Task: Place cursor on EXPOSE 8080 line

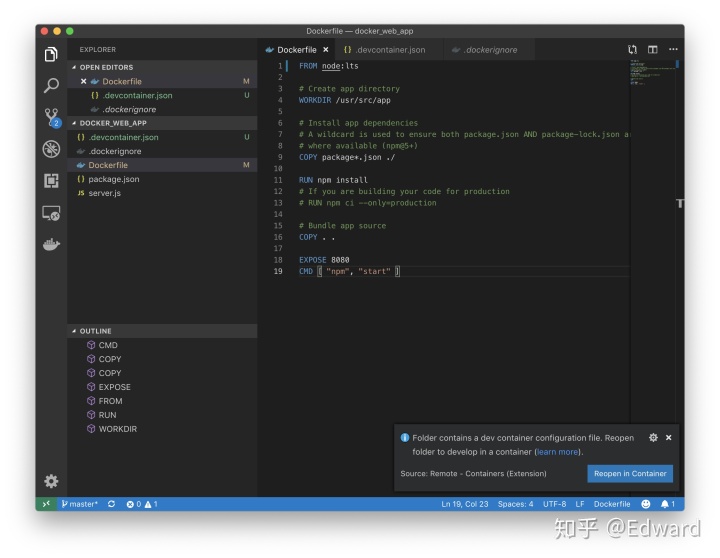Action: pos(324,260)
